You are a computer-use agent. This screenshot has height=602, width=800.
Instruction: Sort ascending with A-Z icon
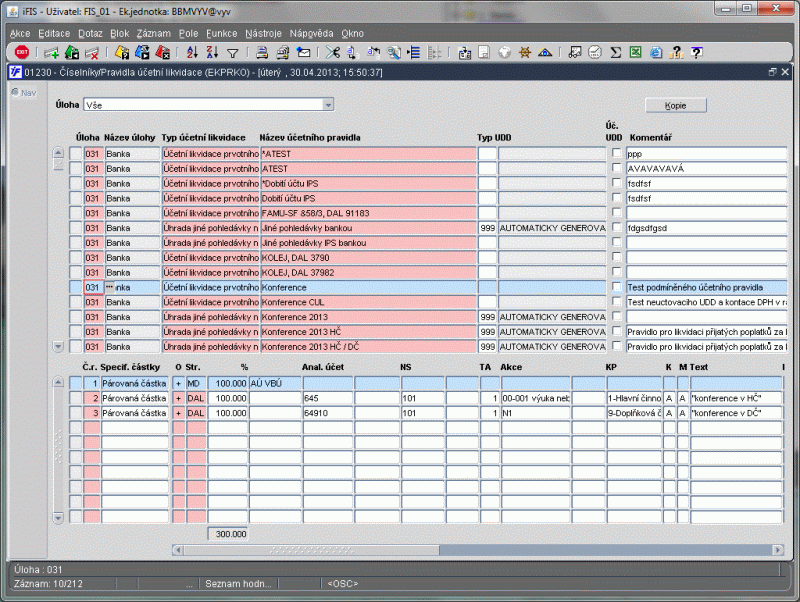click(x=192, y=52)
